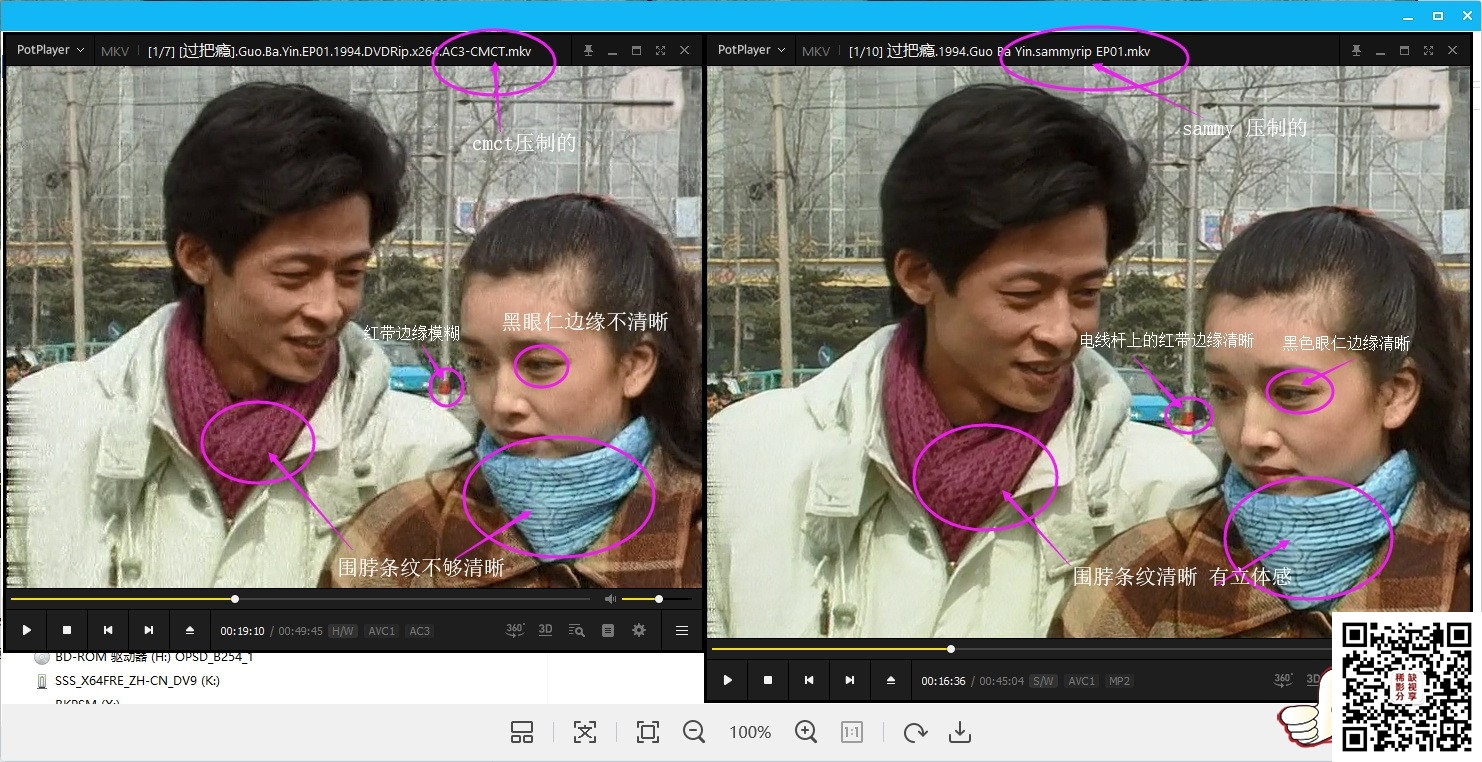The image size is (1482, 762).
Task: Toggle S/W decoding badge in right player
Action: tap(1043, 681)
